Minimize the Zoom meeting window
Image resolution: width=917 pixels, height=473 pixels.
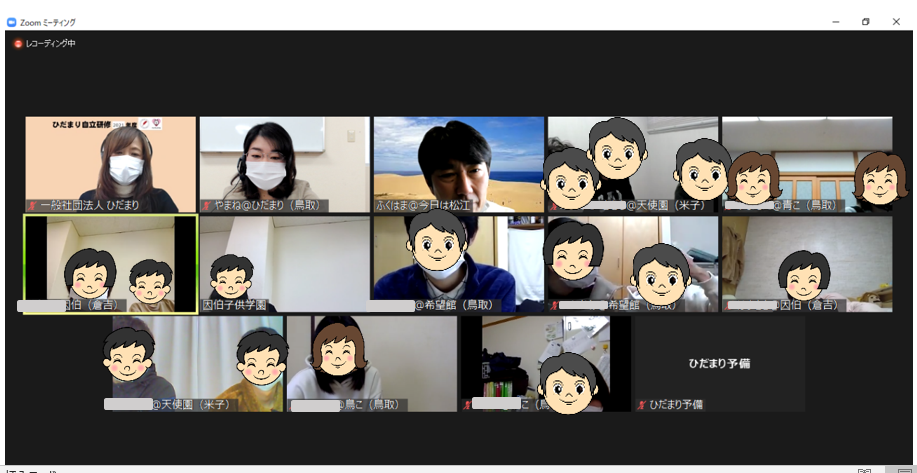pyautogui.click(x=836, y=22)
